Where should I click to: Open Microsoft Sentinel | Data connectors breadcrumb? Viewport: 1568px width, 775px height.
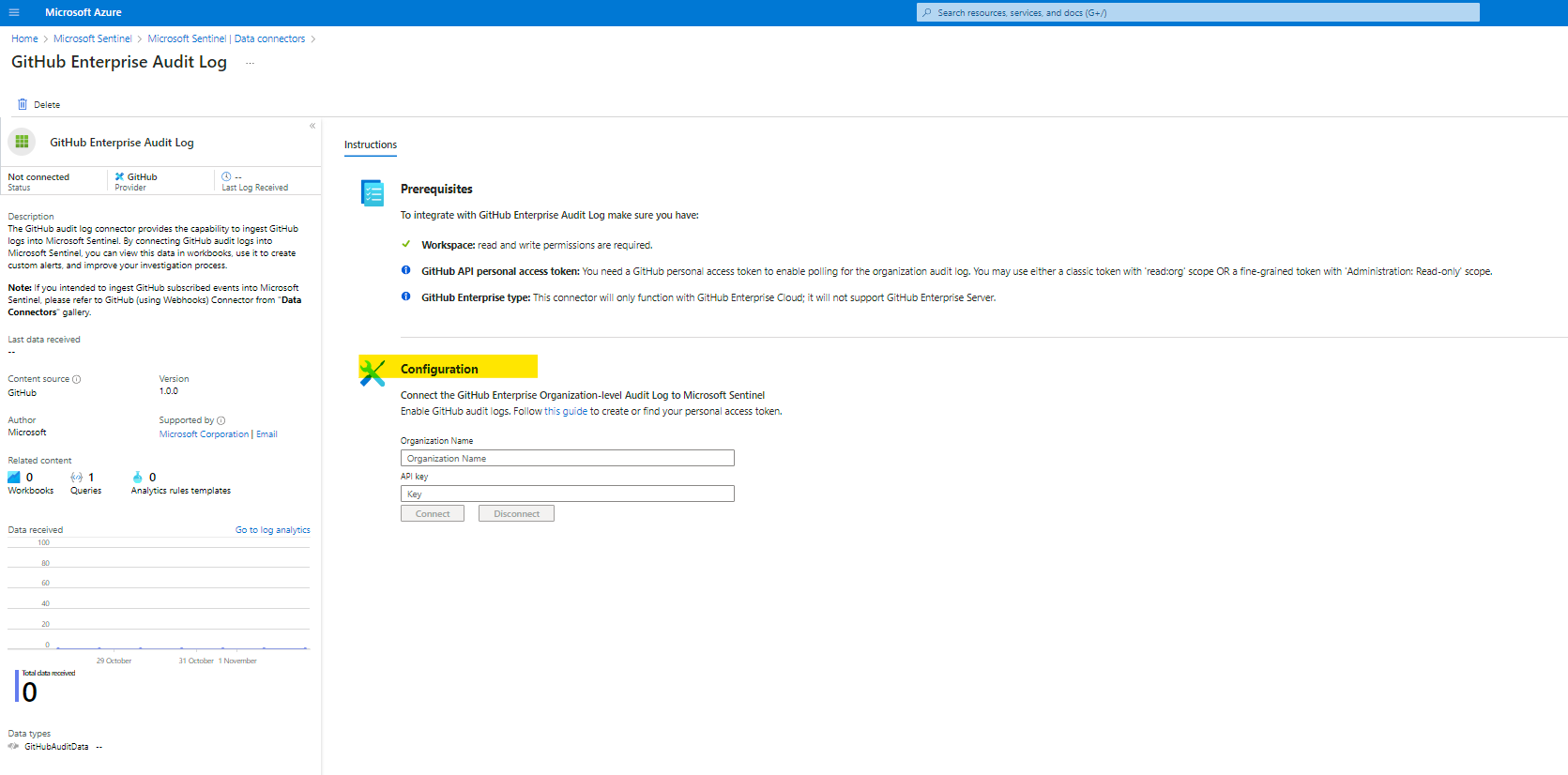click(x=226, y=38)
